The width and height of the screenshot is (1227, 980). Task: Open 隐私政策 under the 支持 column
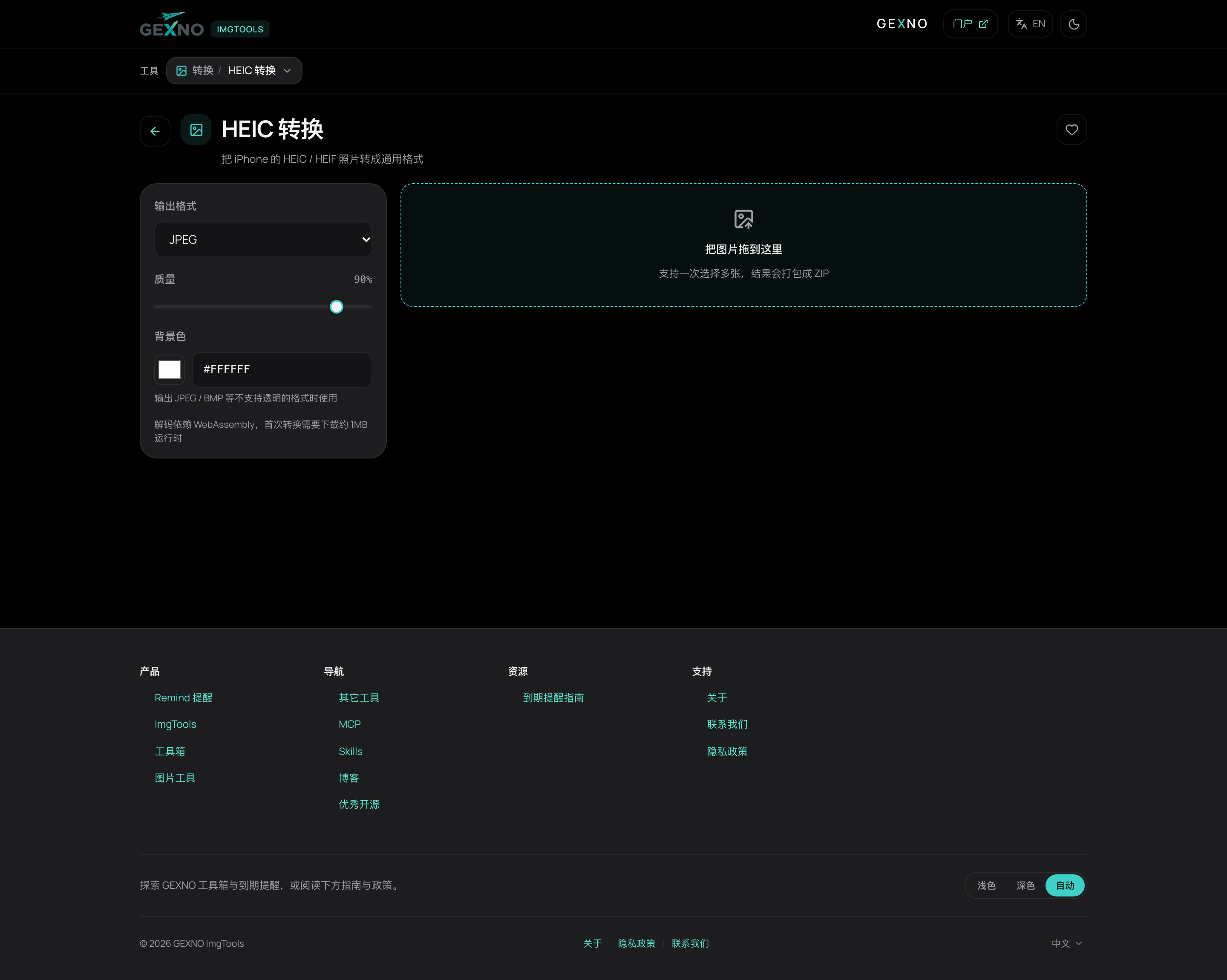(727, 751)
